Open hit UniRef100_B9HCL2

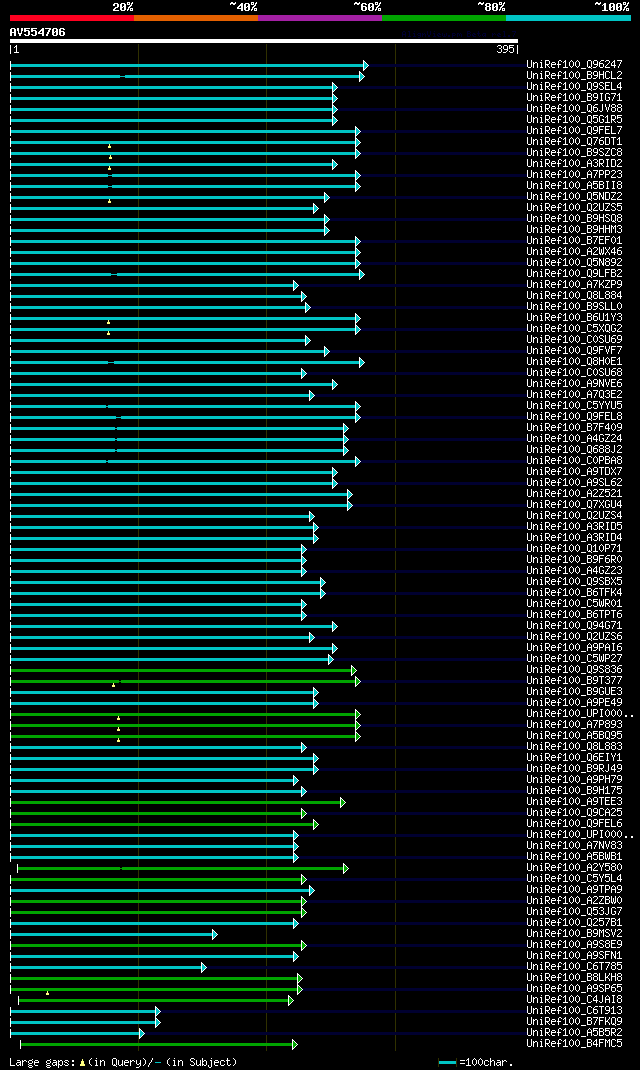[x=574, y=76]
